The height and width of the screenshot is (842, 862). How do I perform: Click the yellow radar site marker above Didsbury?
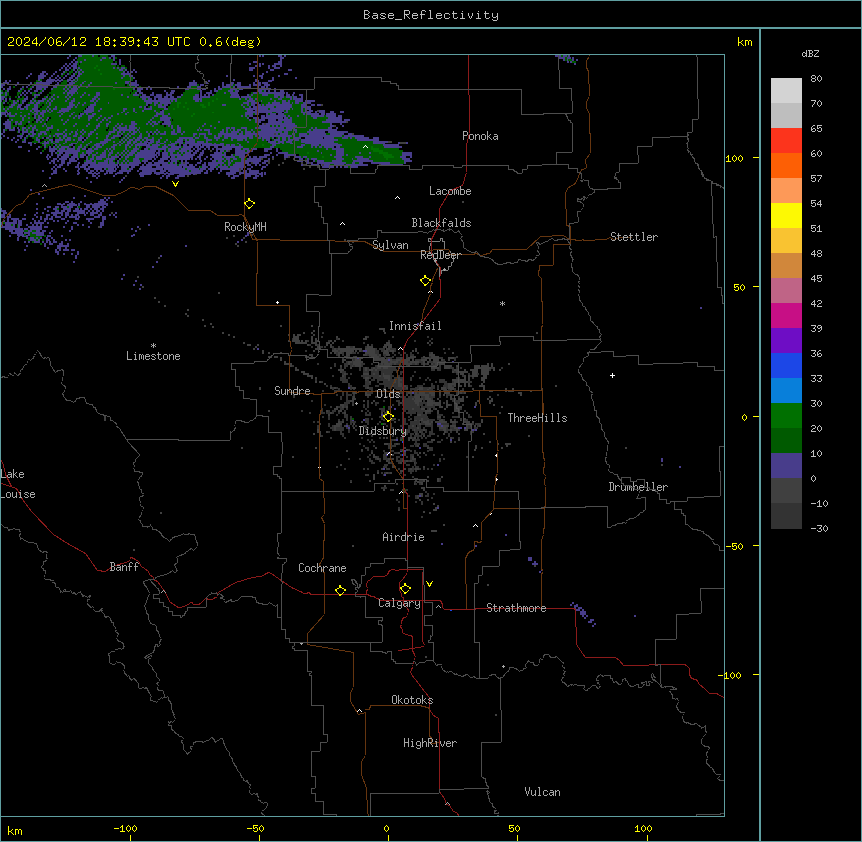388,417
